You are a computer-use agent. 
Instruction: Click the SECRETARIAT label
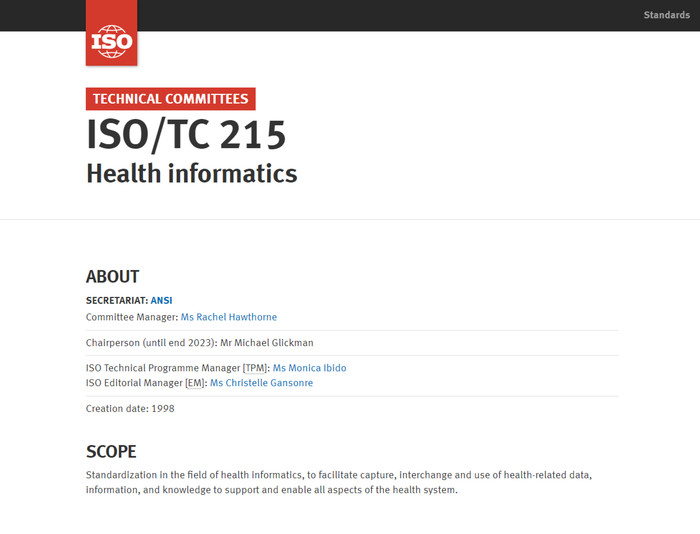pyautogui.click(x=117, y=300)
